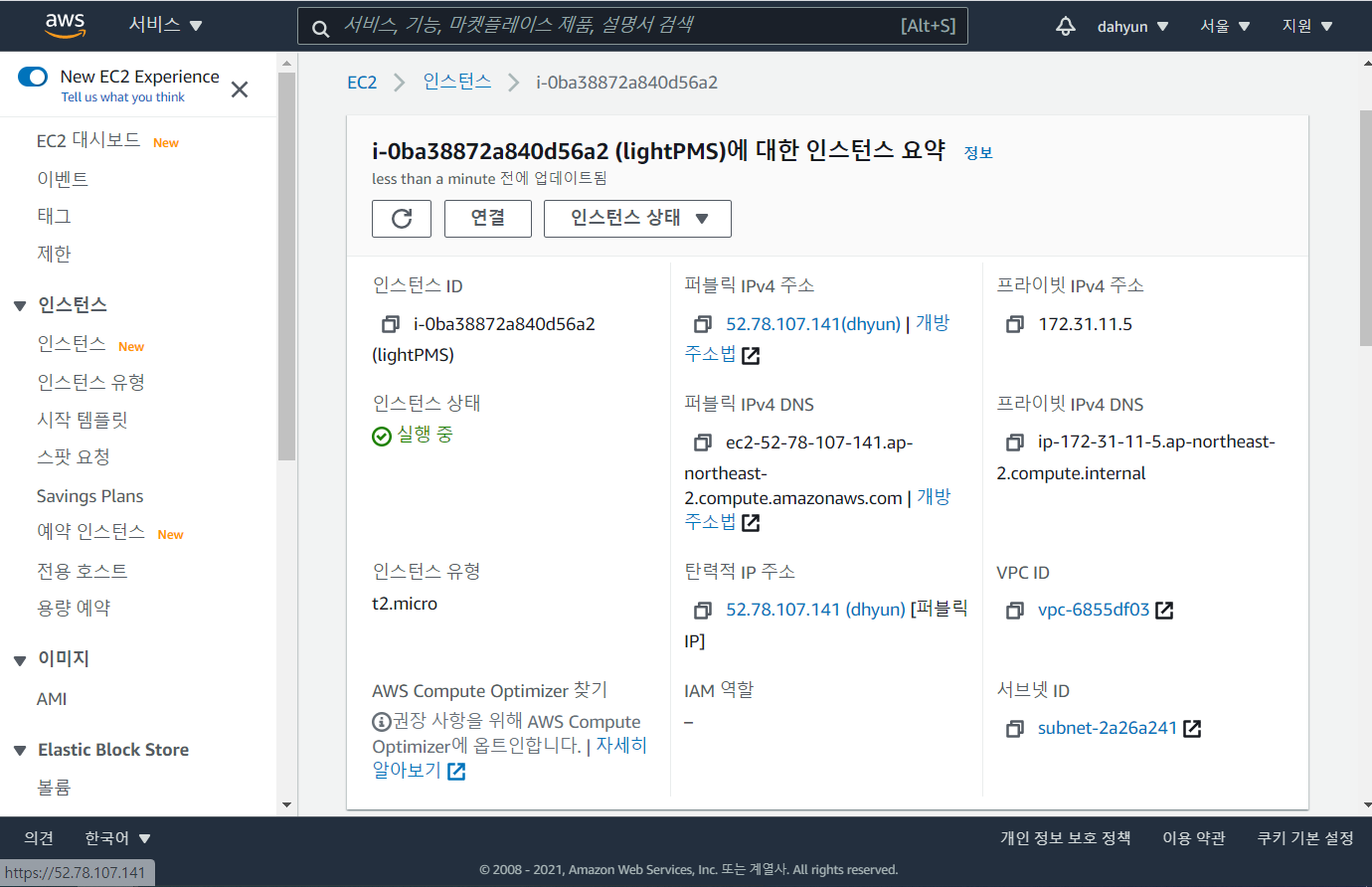The image size is (1372, 887).
Task: Open 시작 템플릿 in the sidebar
Action: 82,420
